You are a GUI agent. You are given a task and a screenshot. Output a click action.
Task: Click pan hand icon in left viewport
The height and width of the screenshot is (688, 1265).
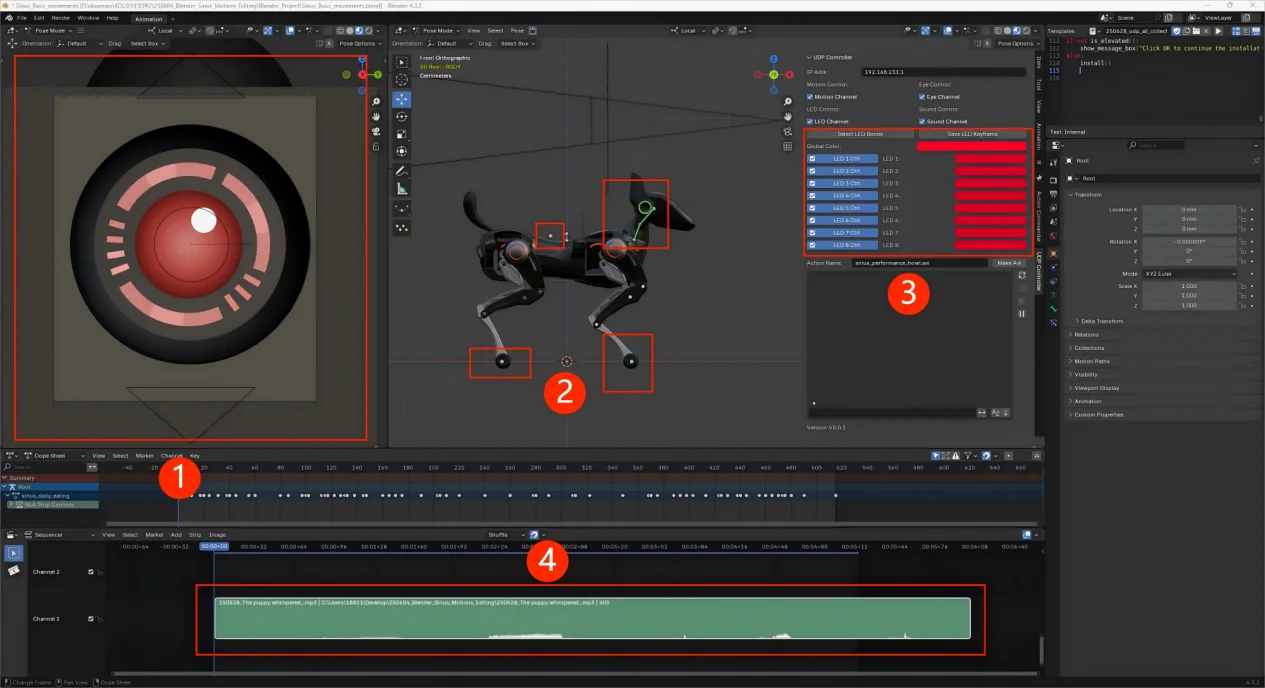point(376,117)
